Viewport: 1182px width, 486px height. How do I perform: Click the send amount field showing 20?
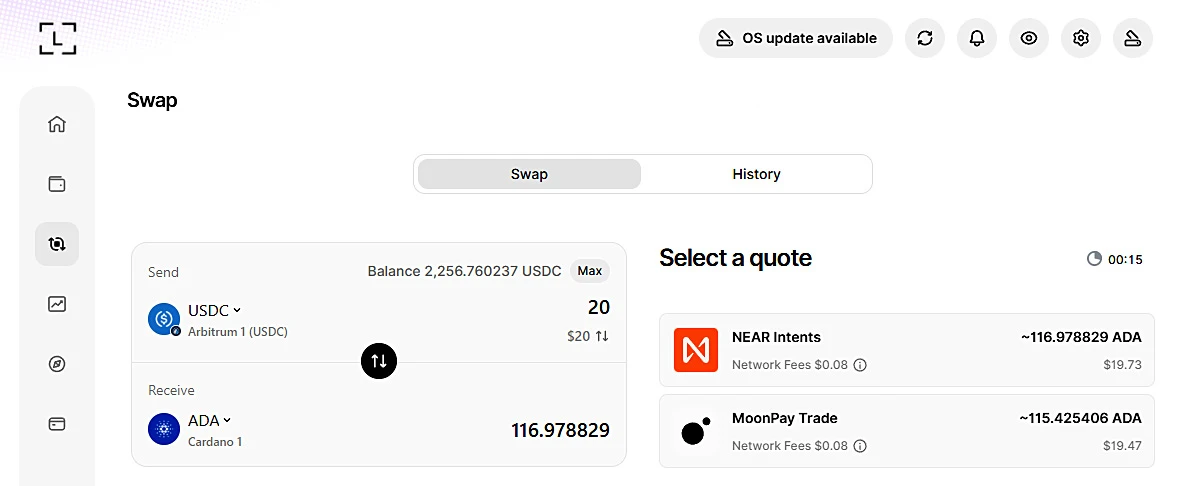pyautogui.click(x=599, y=307)
